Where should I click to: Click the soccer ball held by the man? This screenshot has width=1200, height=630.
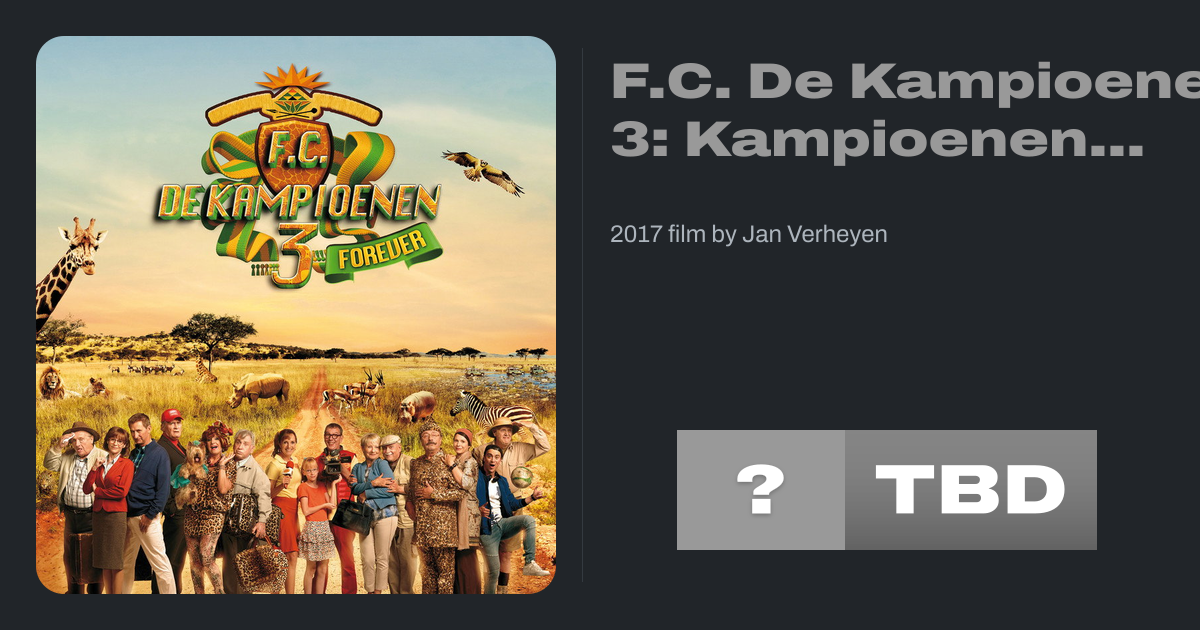[x=522, y=476]
